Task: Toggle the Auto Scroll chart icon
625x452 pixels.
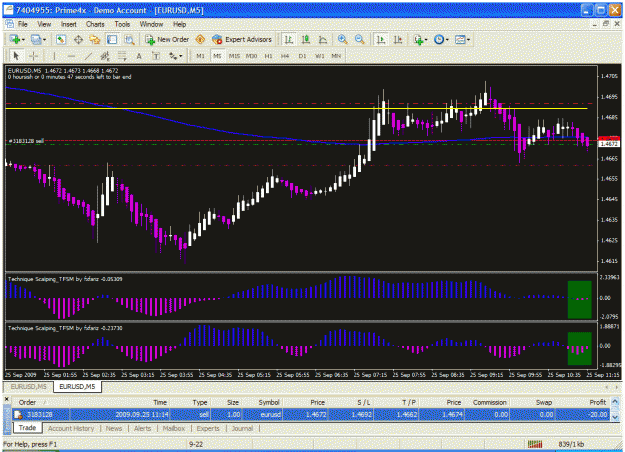Action: click(381, 39)
